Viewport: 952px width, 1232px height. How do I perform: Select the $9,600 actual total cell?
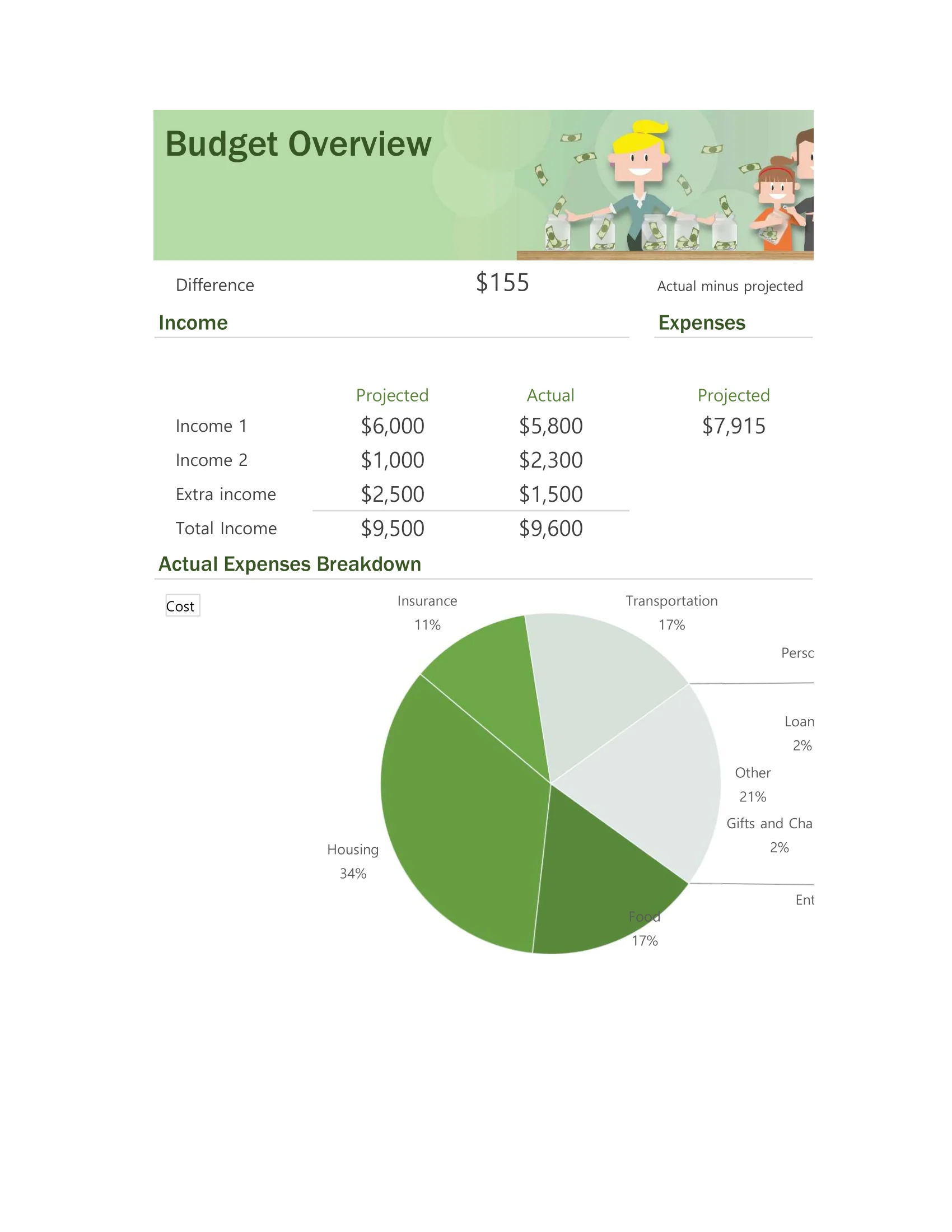(551, 529)
